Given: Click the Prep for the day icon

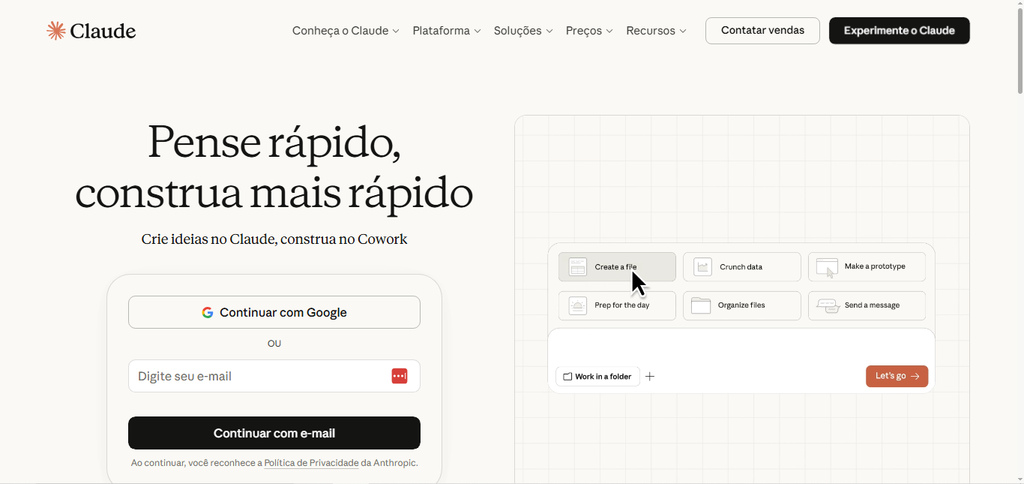Looking at the screenshot, I should coord(577,306).
